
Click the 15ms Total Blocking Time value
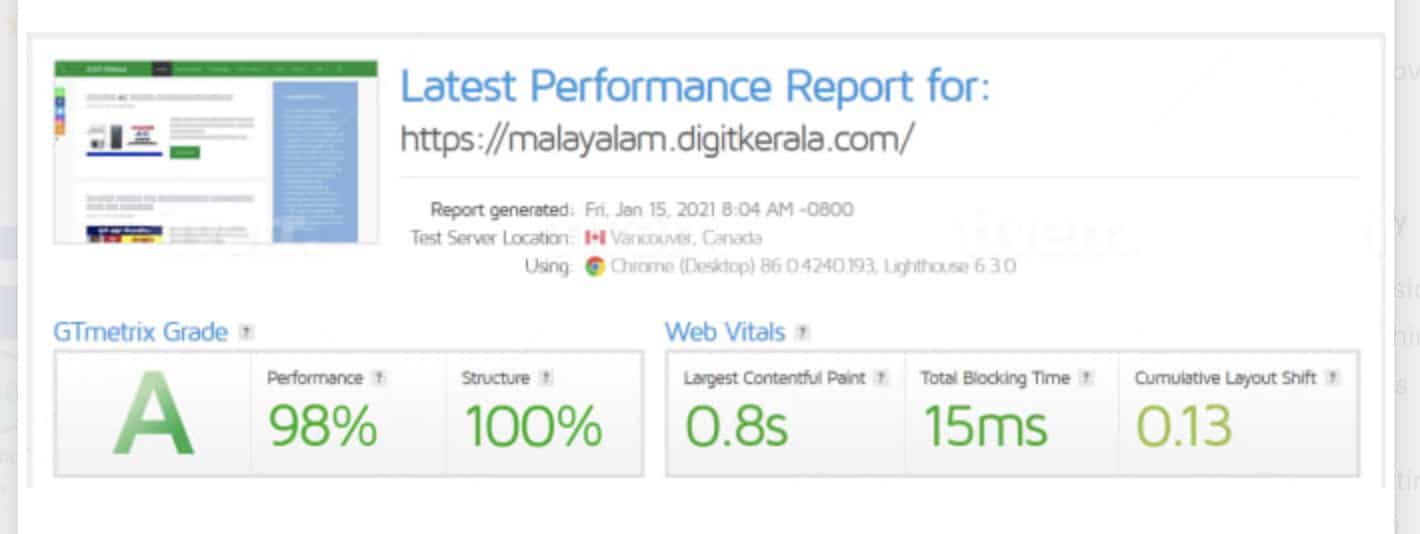[984, 426]
